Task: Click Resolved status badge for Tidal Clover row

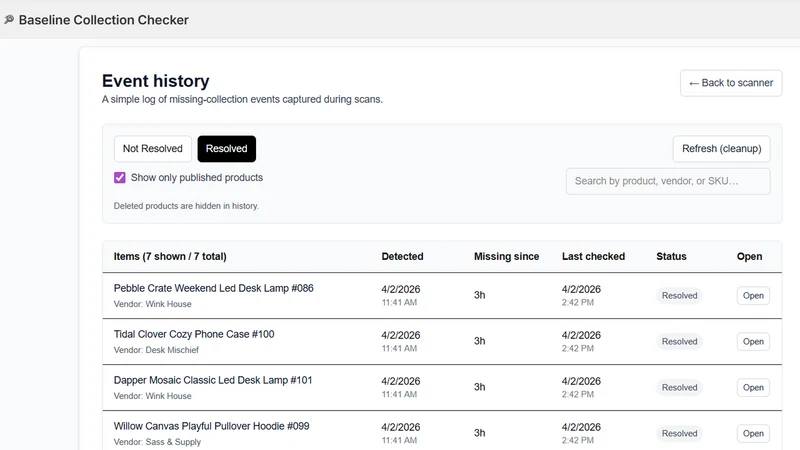Action: [679, 341]
